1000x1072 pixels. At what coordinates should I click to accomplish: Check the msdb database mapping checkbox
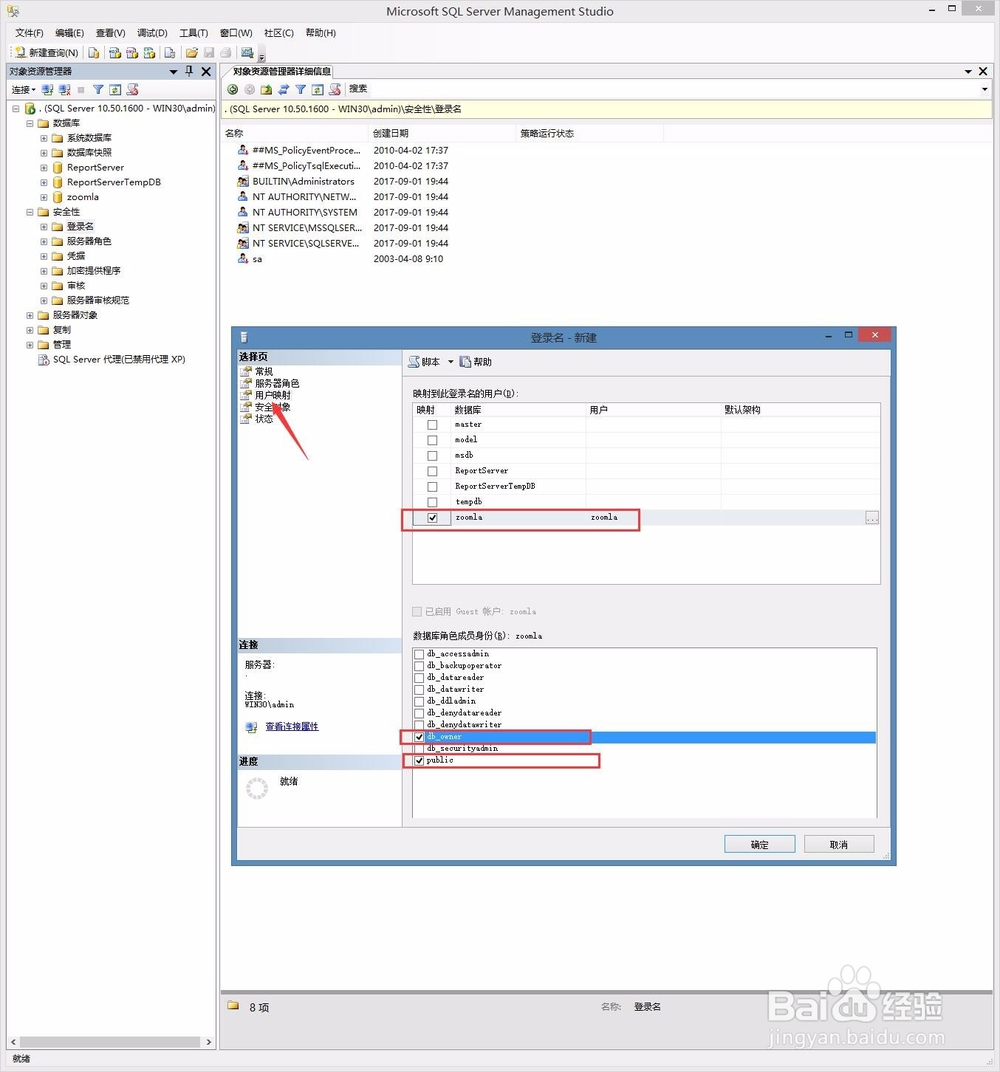point(432,455)
